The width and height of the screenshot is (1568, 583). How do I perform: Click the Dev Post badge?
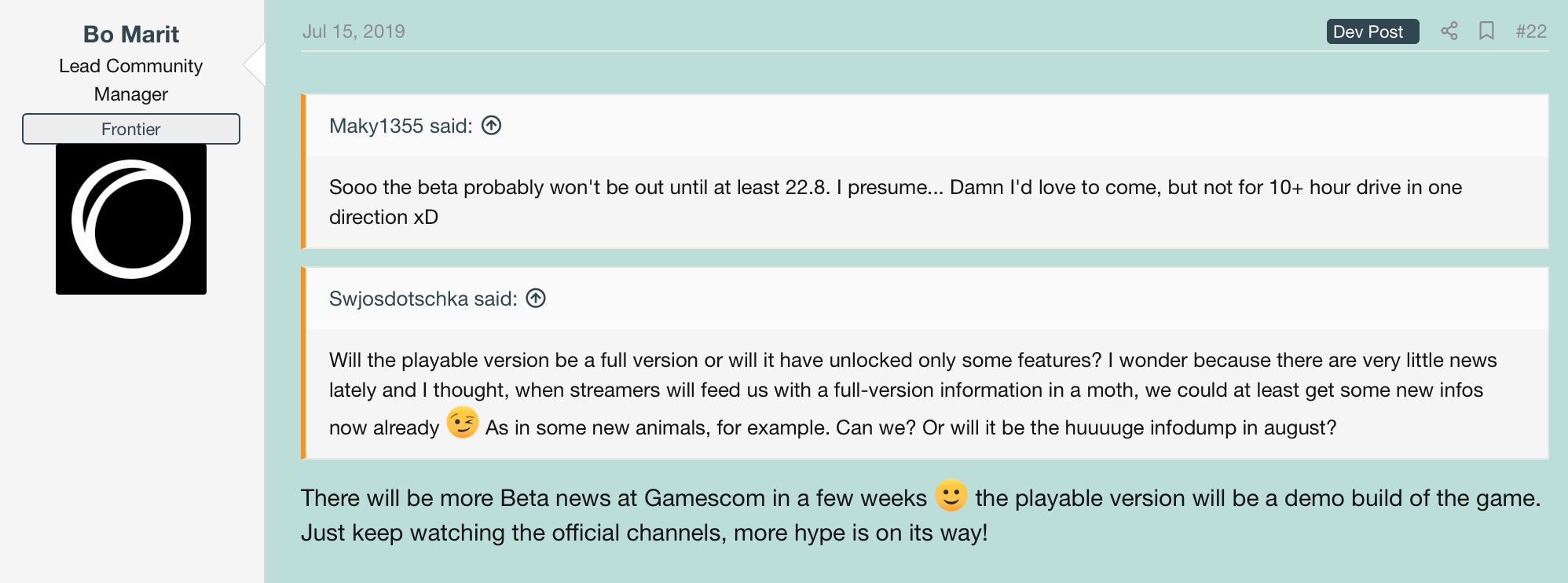tap(1372, 31)
